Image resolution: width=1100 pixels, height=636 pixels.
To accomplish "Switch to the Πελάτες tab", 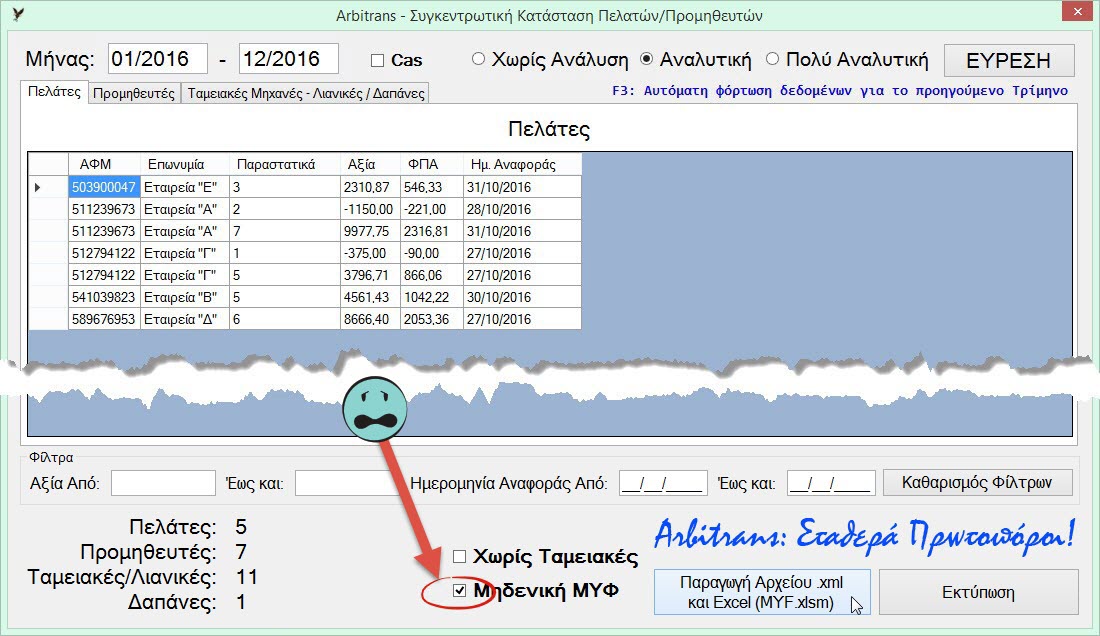I will click(54, 92).
